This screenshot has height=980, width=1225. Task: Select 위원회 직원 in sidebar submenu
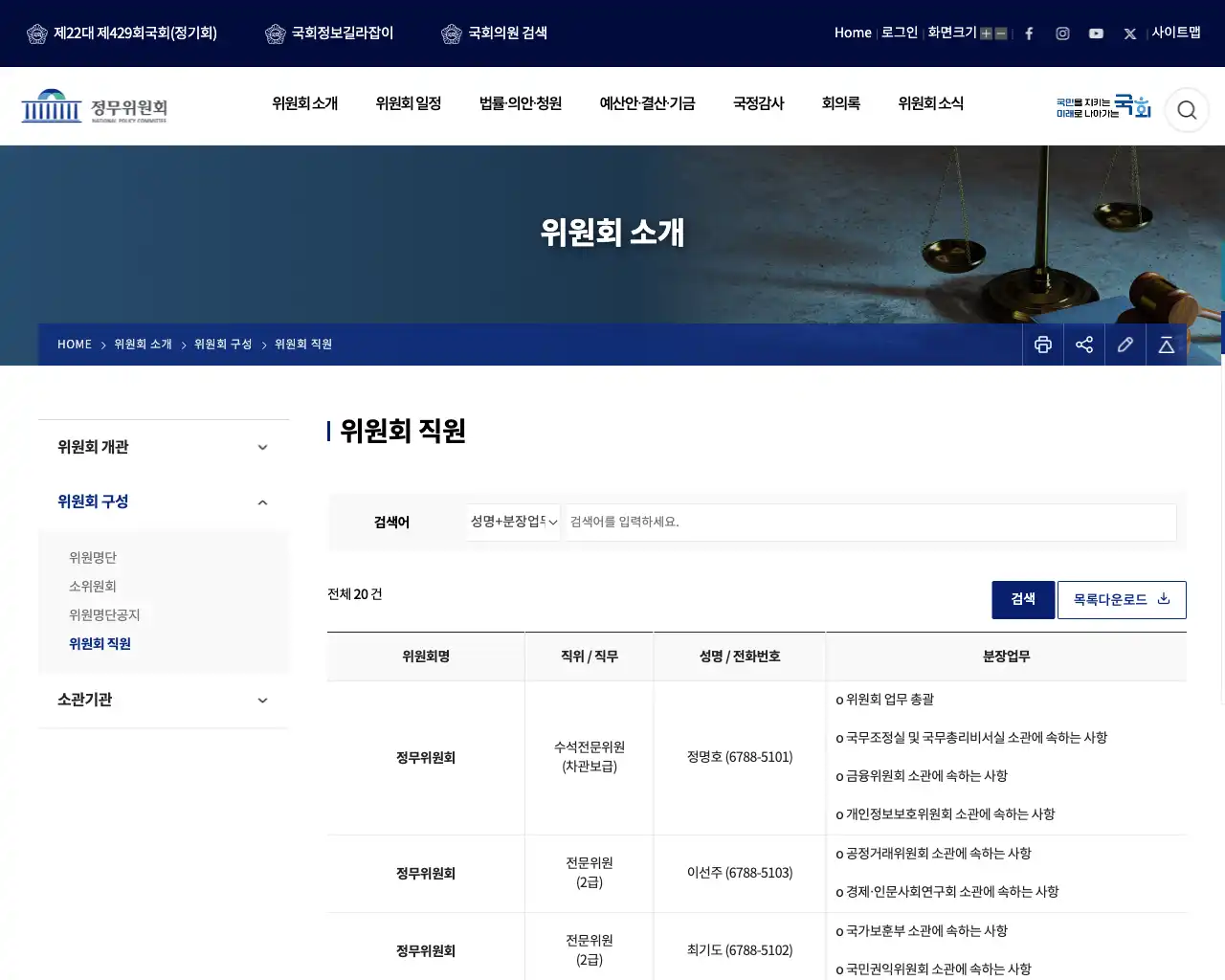click(100, 643)
